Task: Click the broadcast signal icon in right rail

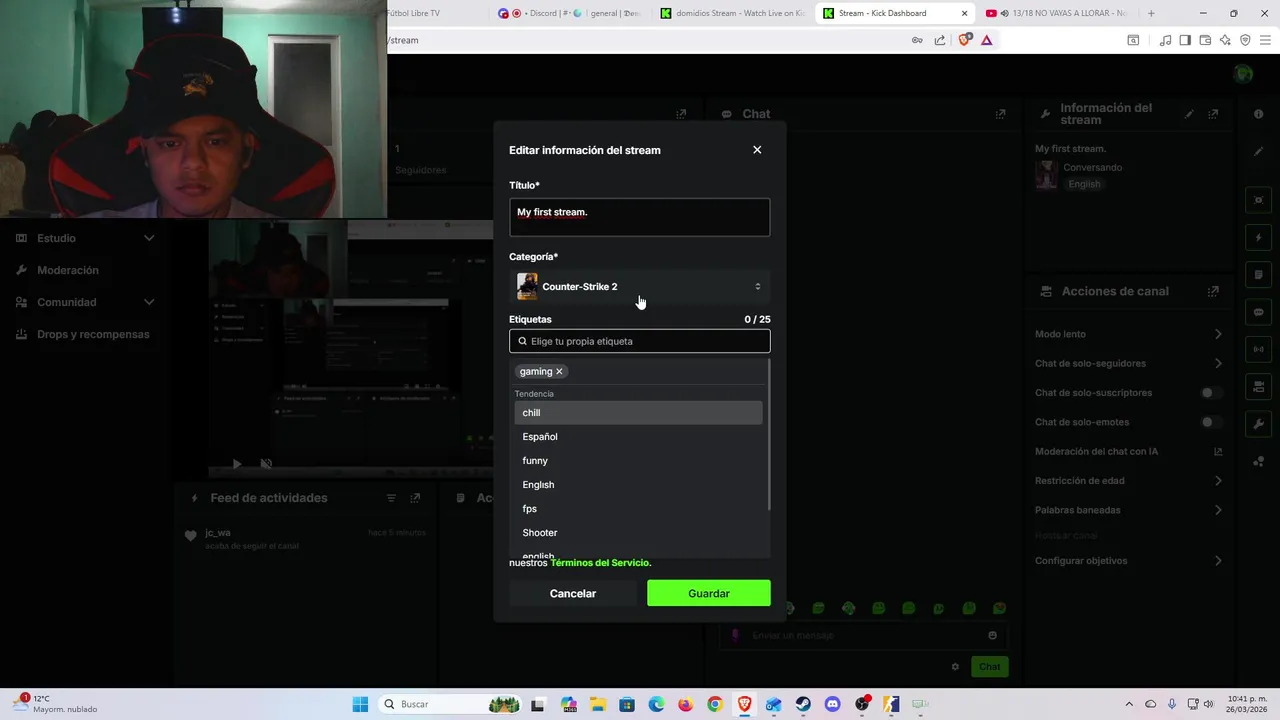Action: tap(1259, 349)
